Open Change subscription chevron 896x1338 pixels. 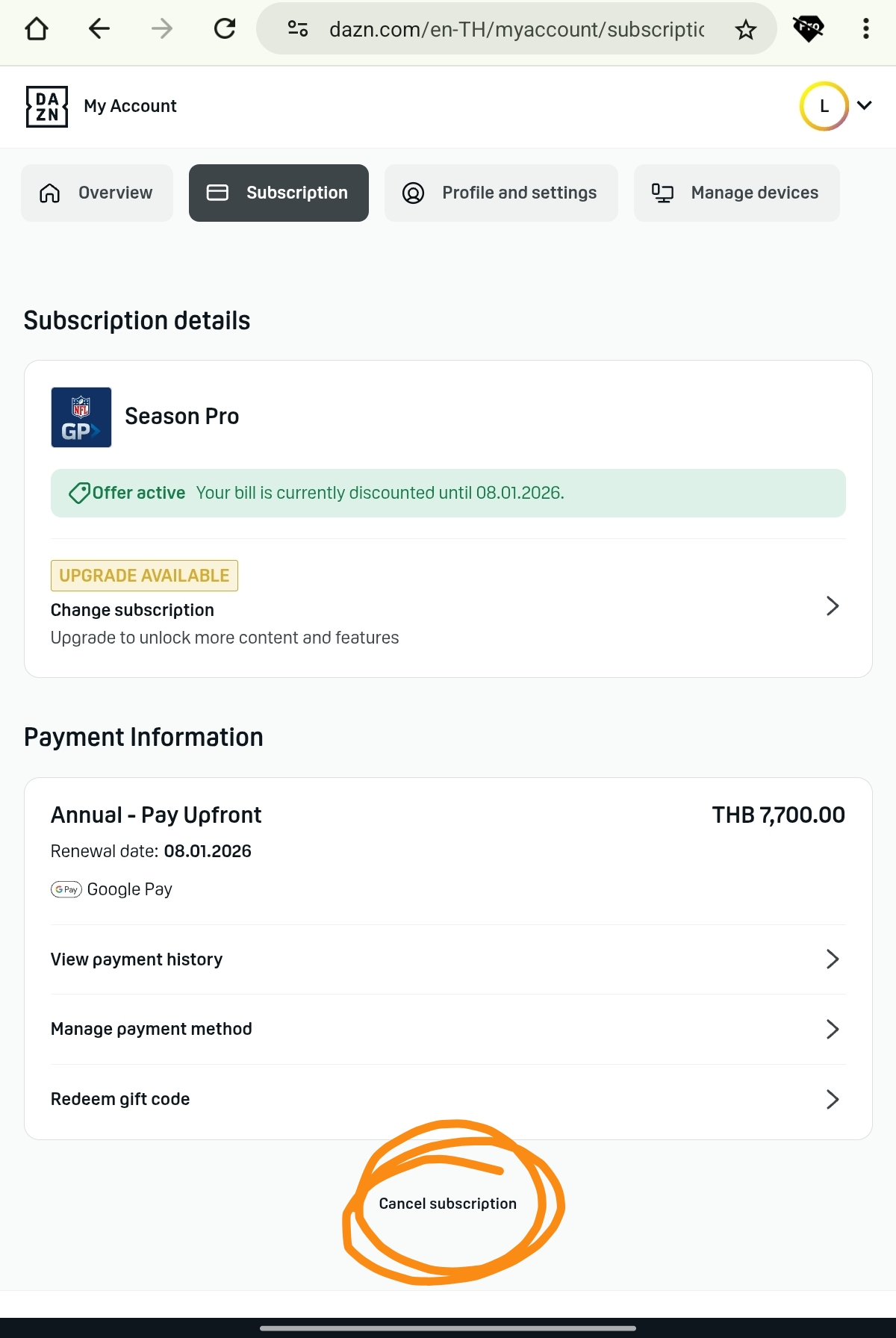coord(833,606)
